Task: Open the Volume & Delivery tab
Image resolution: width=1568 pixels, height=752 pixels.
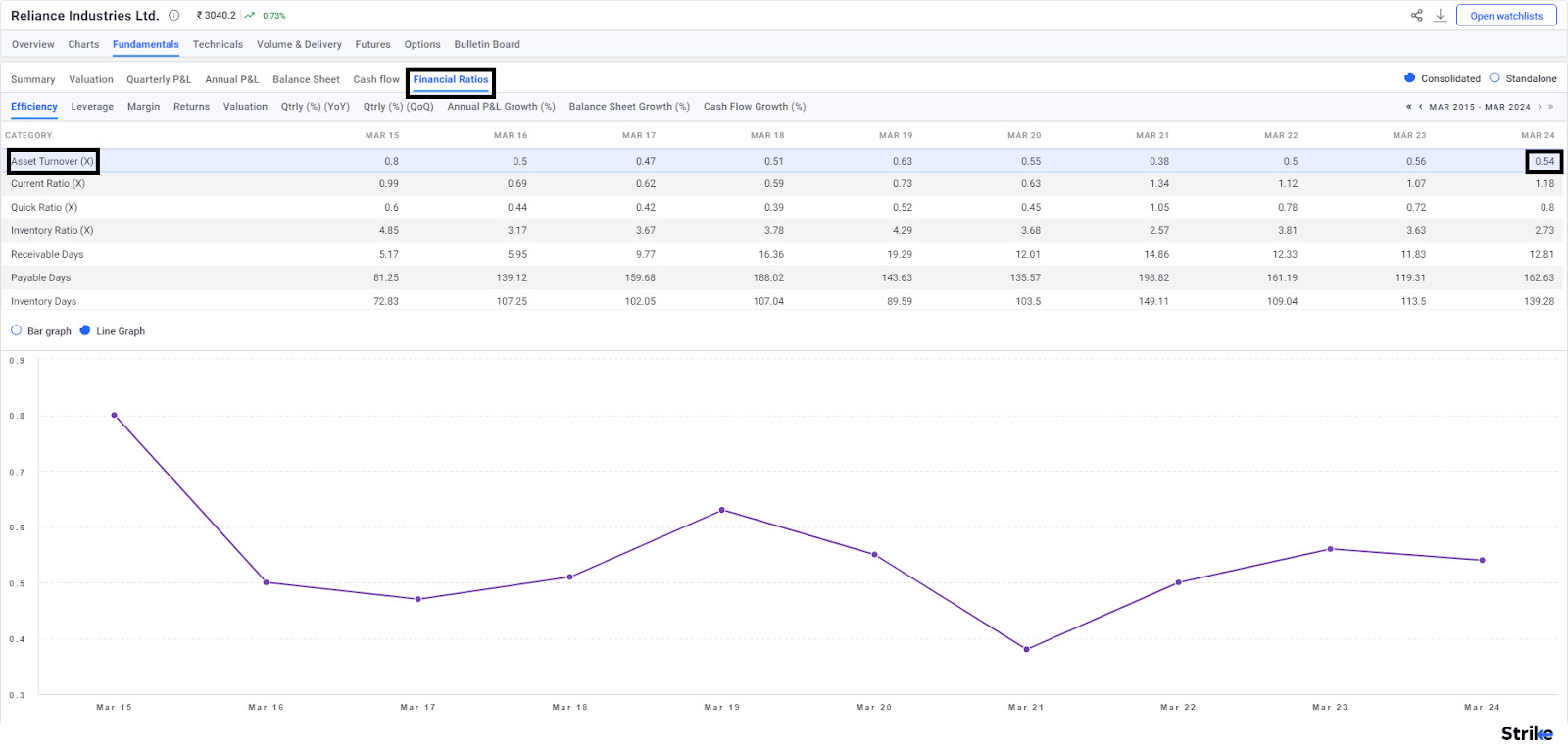Action: coord(299,44)
